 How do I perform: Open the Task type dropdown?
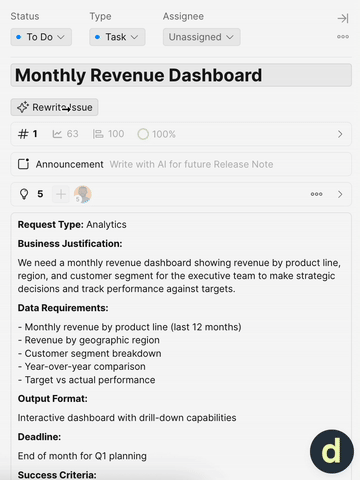[117, 37]
